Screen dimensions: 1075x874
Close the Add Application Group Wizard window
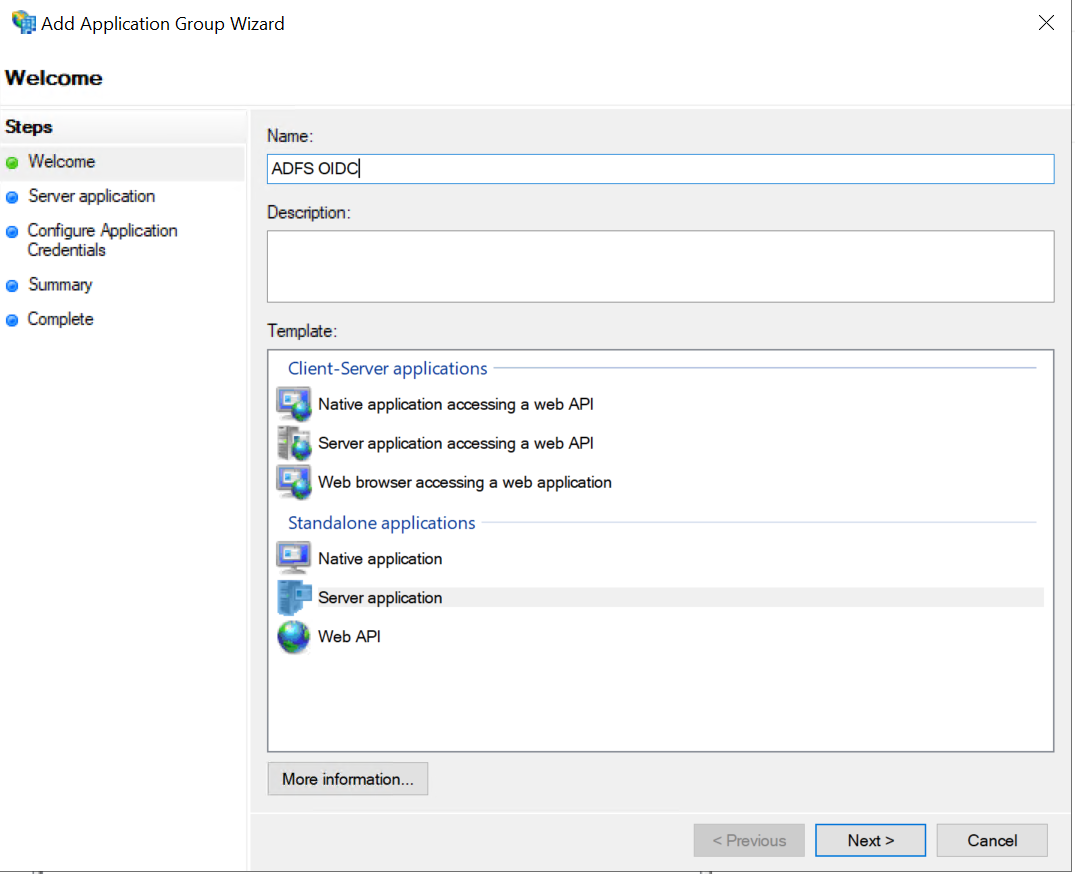[x=1046, y=23]
